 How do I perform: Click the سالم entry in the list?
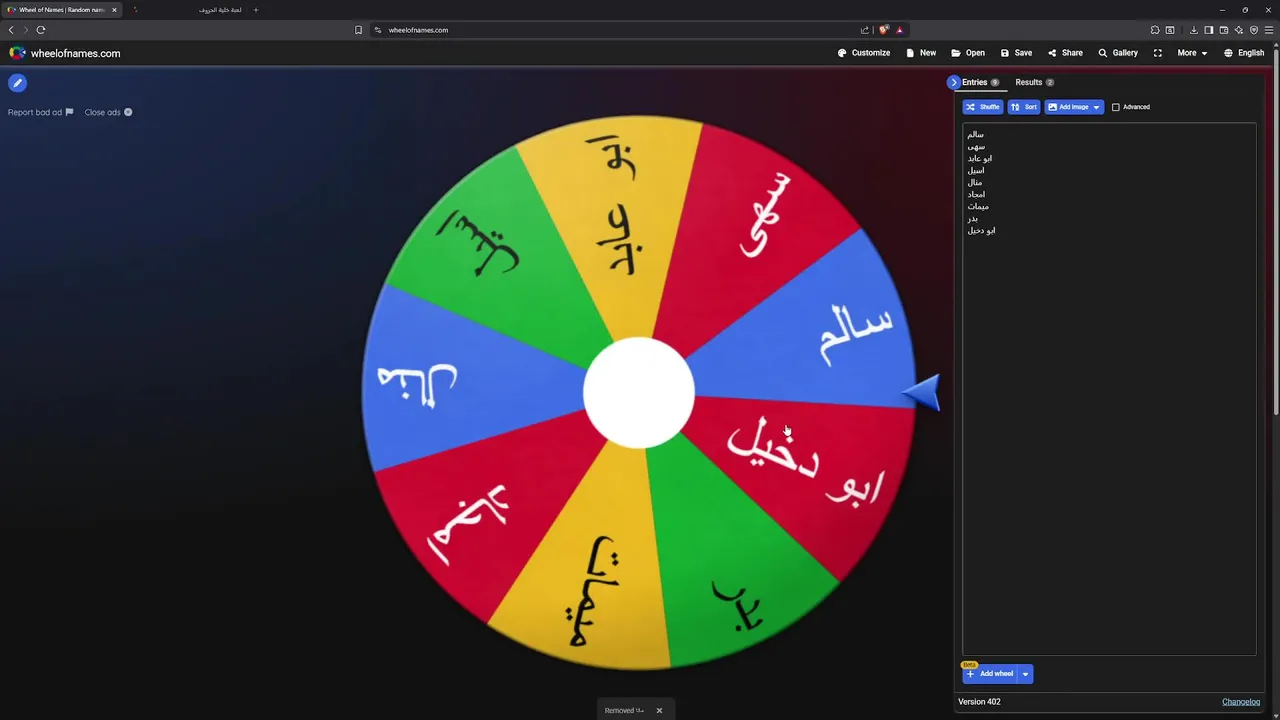pos(976,134)
